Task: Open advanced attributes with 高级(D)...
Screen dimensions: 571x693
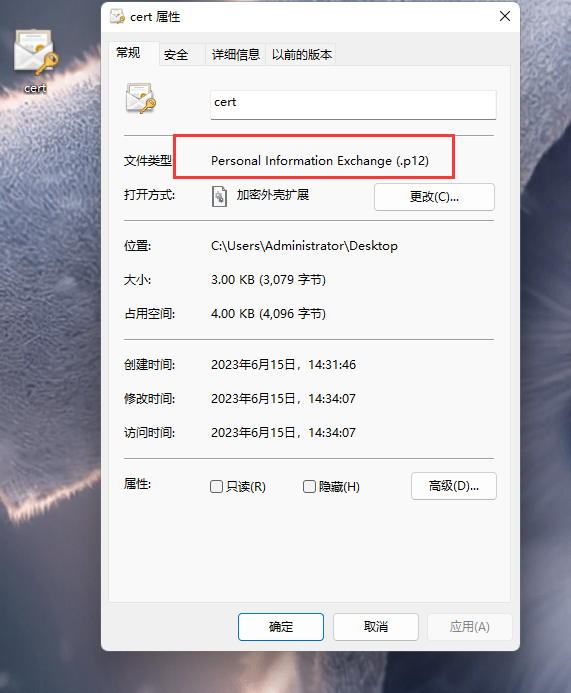Action: [x=453, y=486]
